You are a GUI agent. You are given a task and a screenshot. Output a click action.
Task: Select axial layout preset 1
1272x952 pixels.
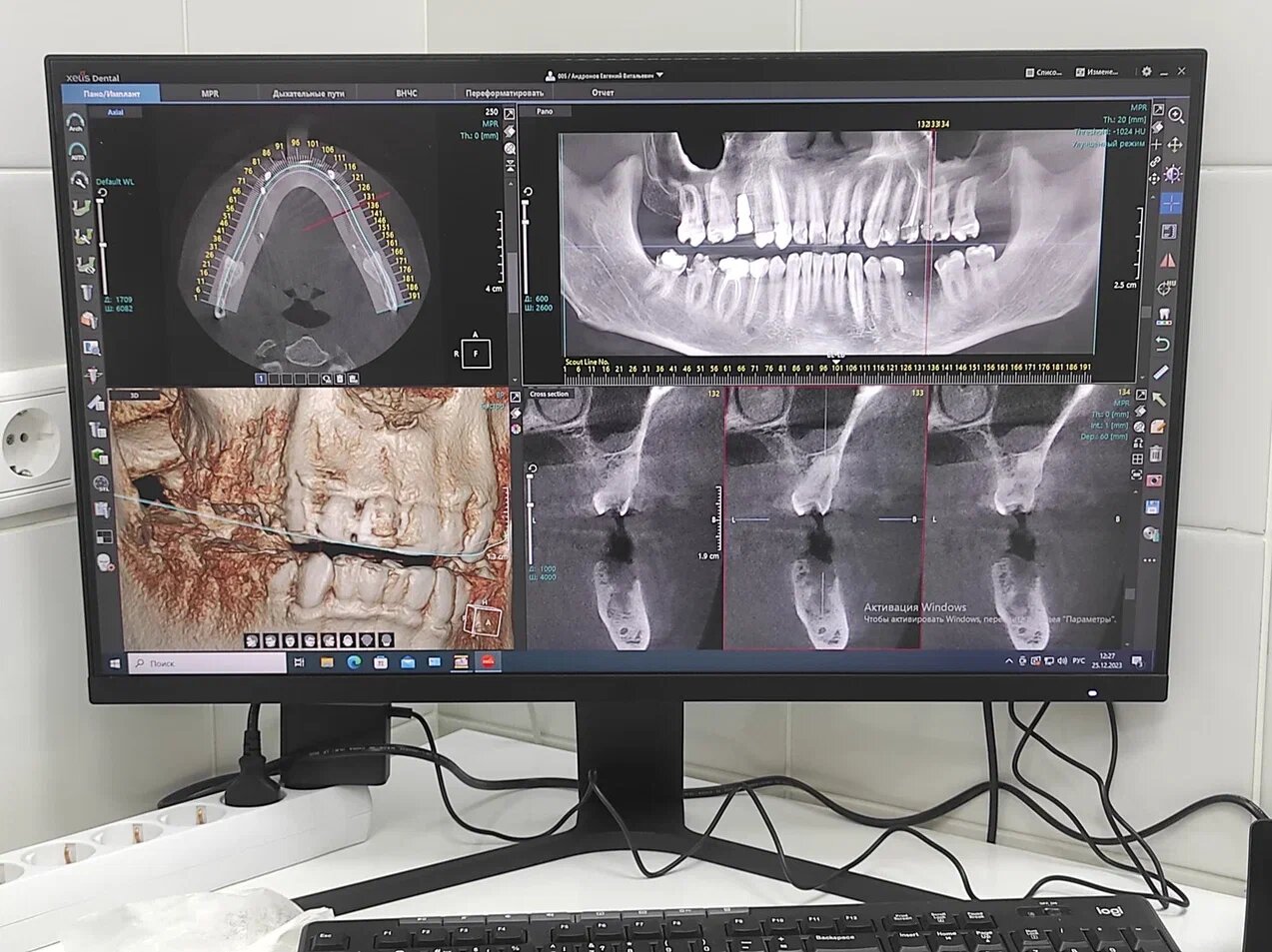coord(262,380)
